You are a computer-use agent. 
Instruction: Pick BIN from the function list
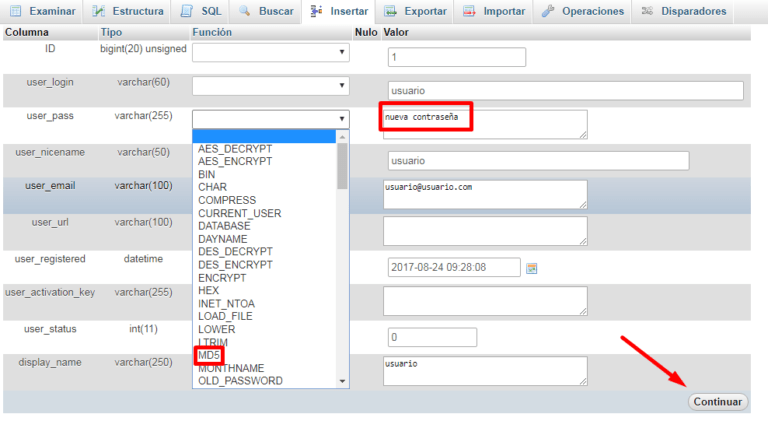click(206, 175)
